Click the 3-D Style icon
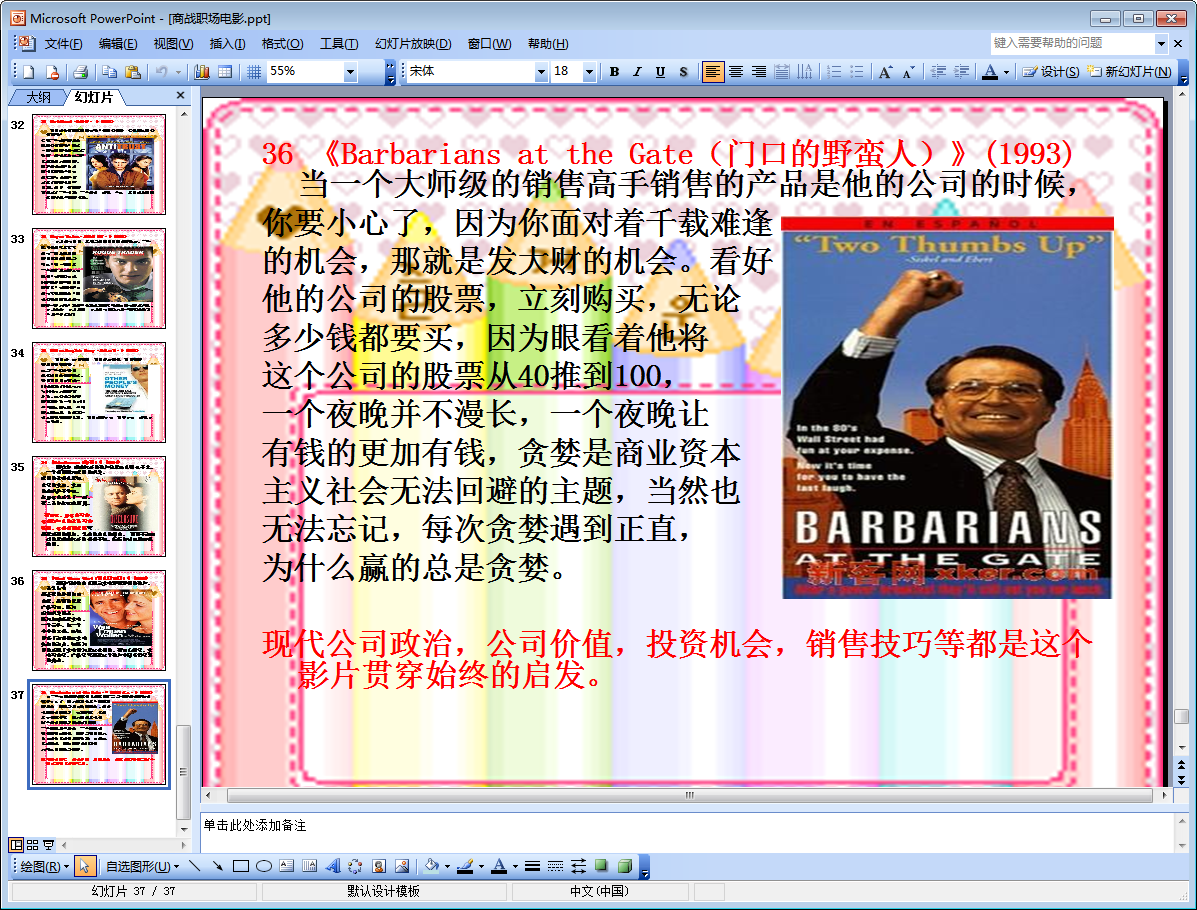Viewport: 1197px width, 910px height. click(x=624, y=866)
